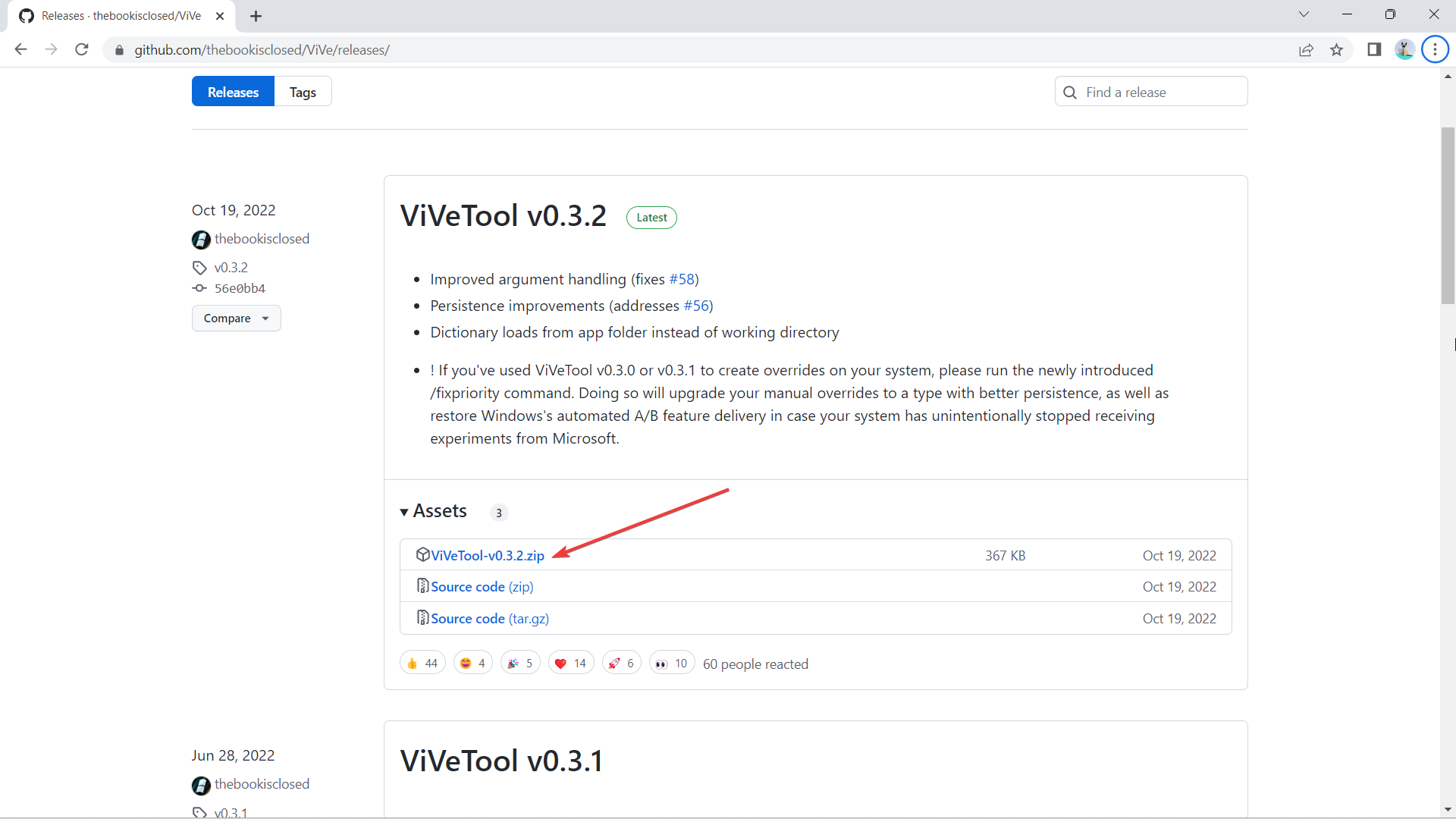Screen dimensions: 1456x819
Task: Click the package icon on ViVeTool-v0.3.2.zip
Action: [422, 554]
